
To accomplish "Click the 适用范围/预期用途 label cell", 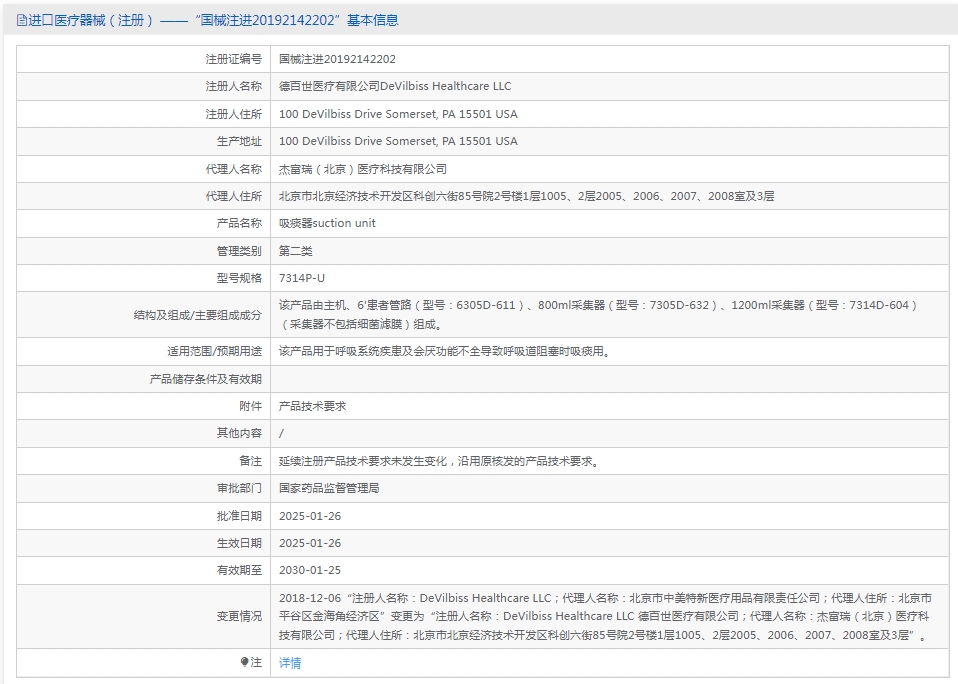I will (x=144, y=351).
